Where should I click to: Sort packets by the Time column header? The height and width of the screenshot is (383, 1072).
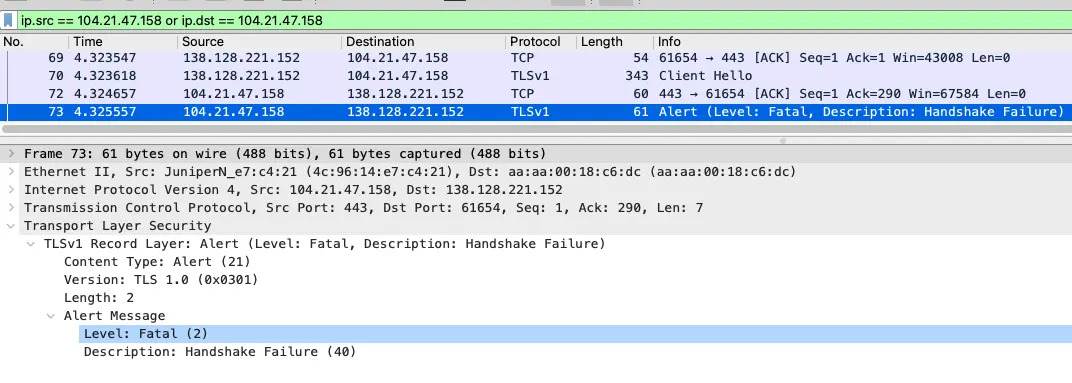123,42
